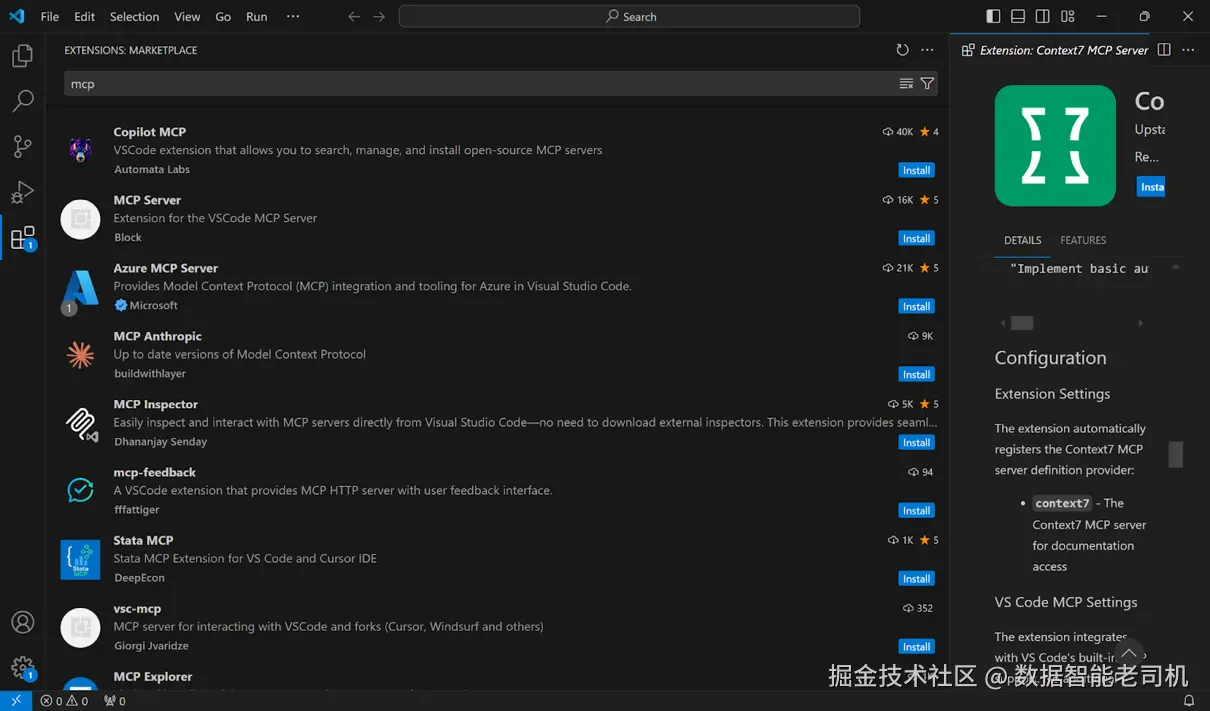The height and width of the screenshot is (711, 1210).
Task: Install the MCP Server extension by Block
Action: pyautogui.click(x=916, y=238)
